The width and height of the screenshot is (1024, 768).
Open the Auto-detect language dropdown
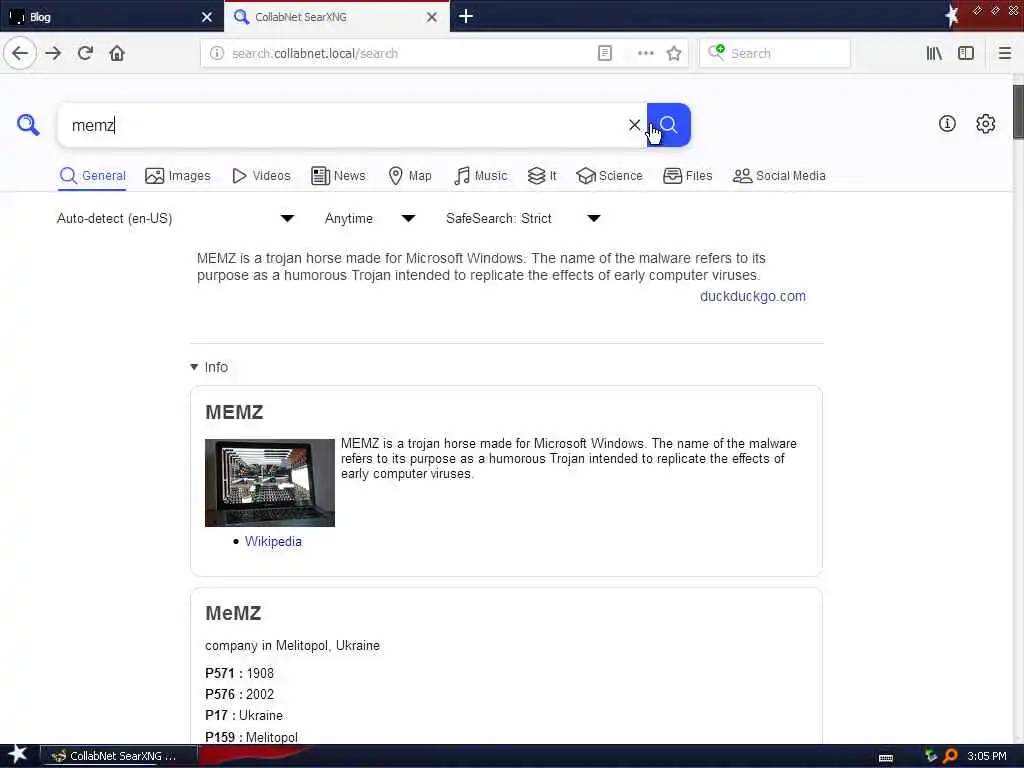(x=175, y=218)
